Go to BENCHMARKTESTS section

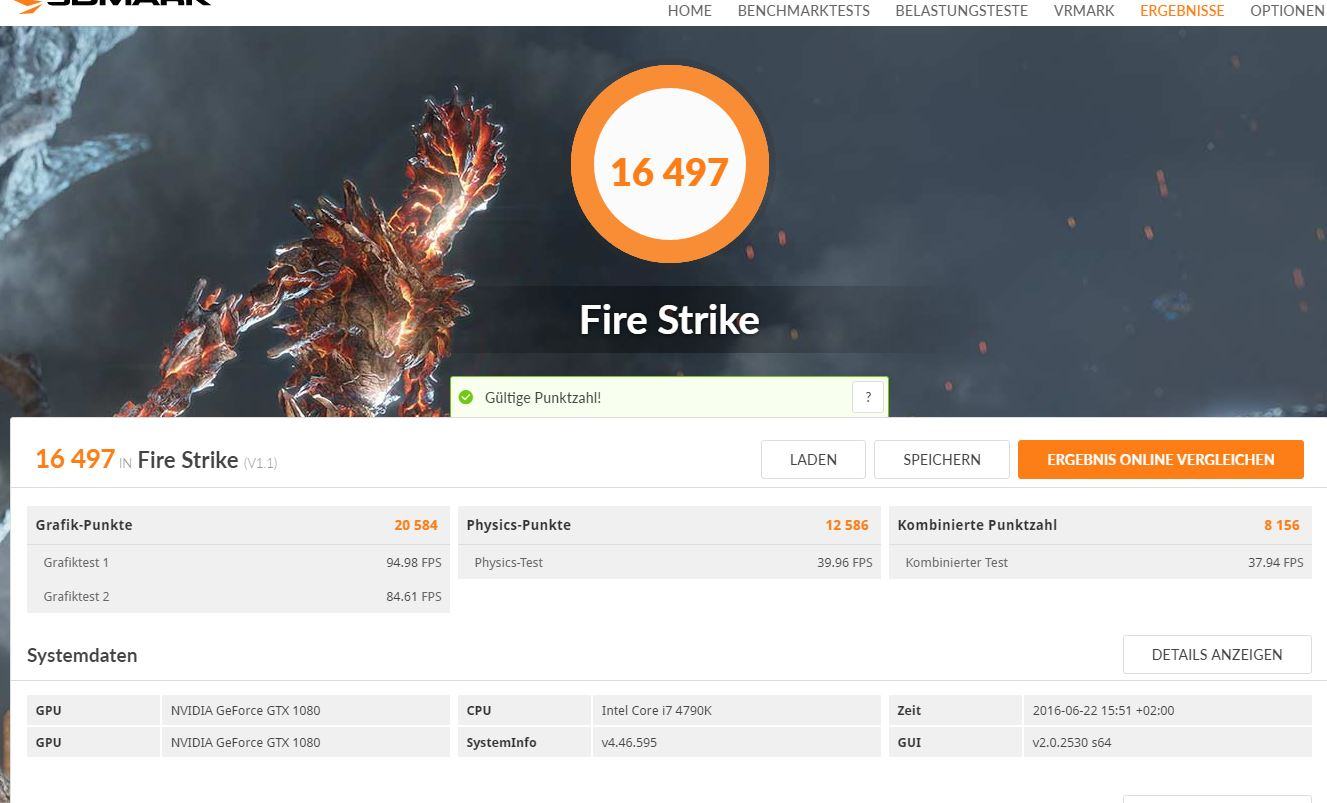[803, 11]
